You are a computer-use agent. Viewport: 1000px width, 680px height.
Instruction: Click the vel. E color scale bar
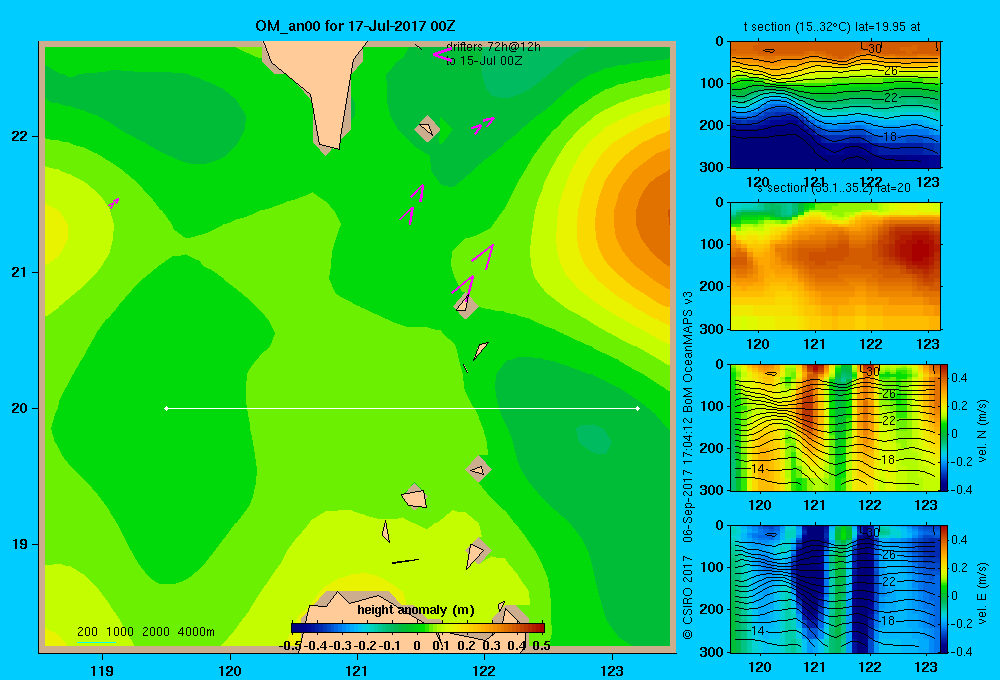(x=944, y=589)
